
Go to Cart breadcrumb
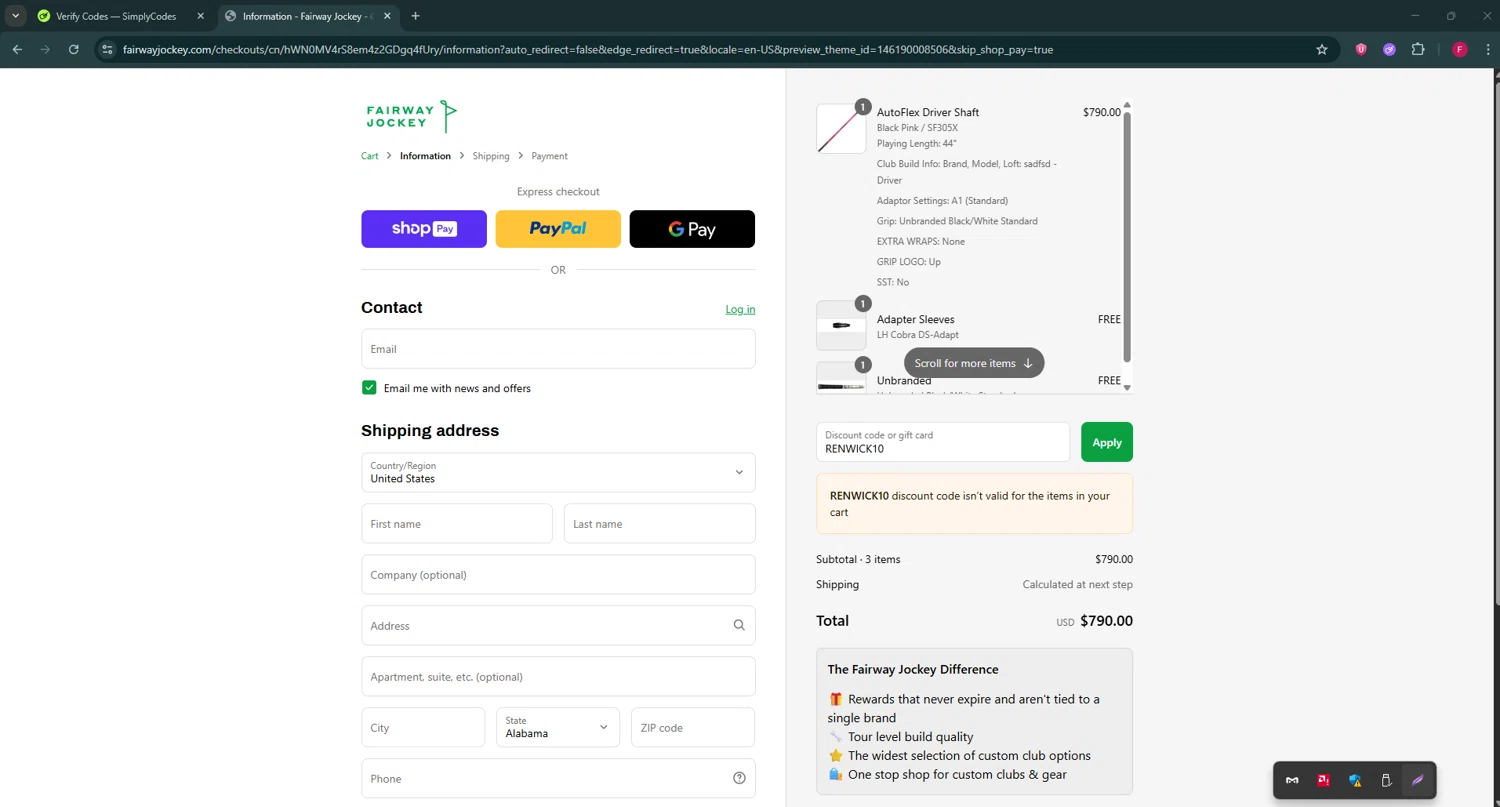[x=370, y=156]
